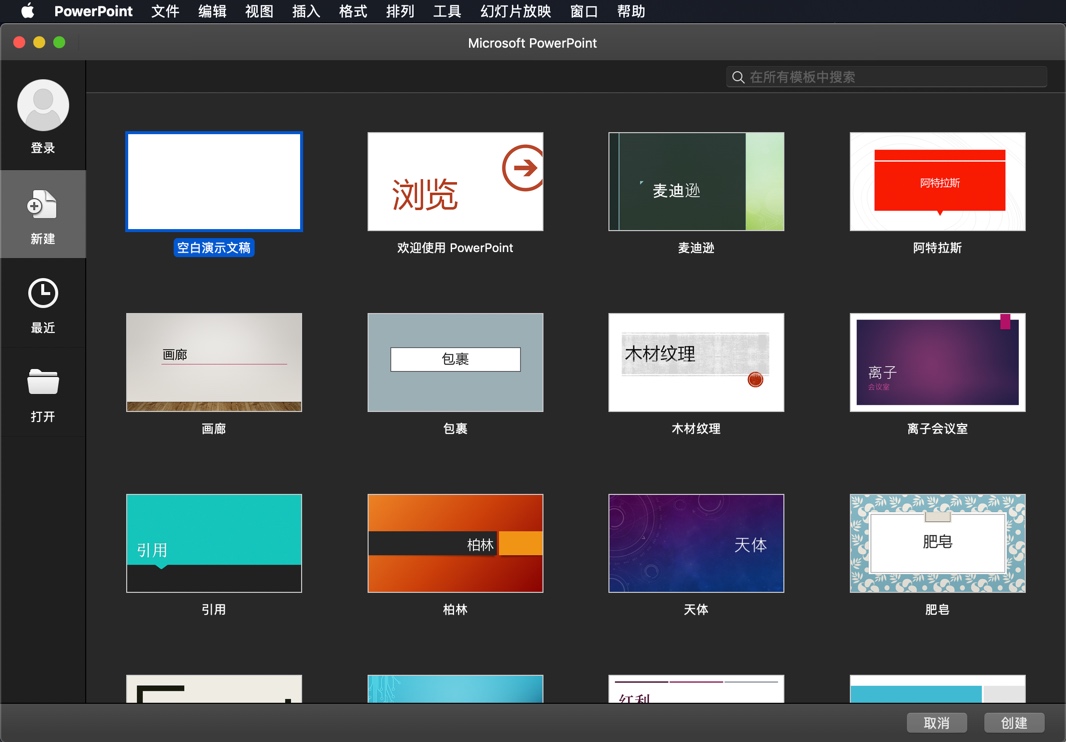The image size is (1066, 742).
Task: Open the 文件 menu
Action: [165, 11]
